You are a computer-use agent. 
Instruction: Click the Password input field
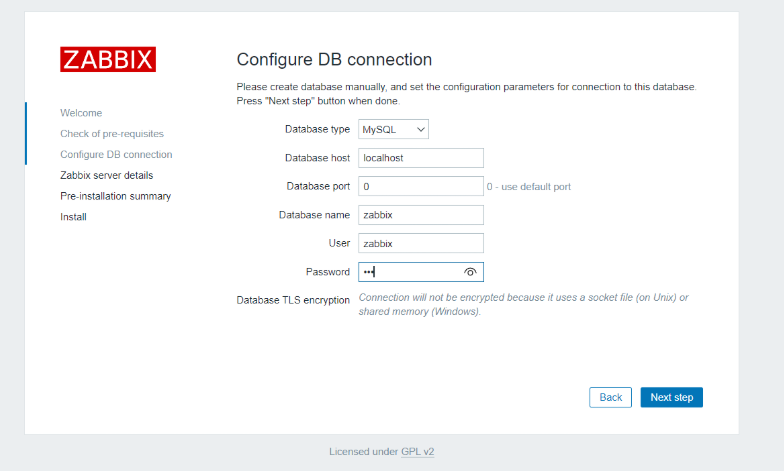point(410,272)
